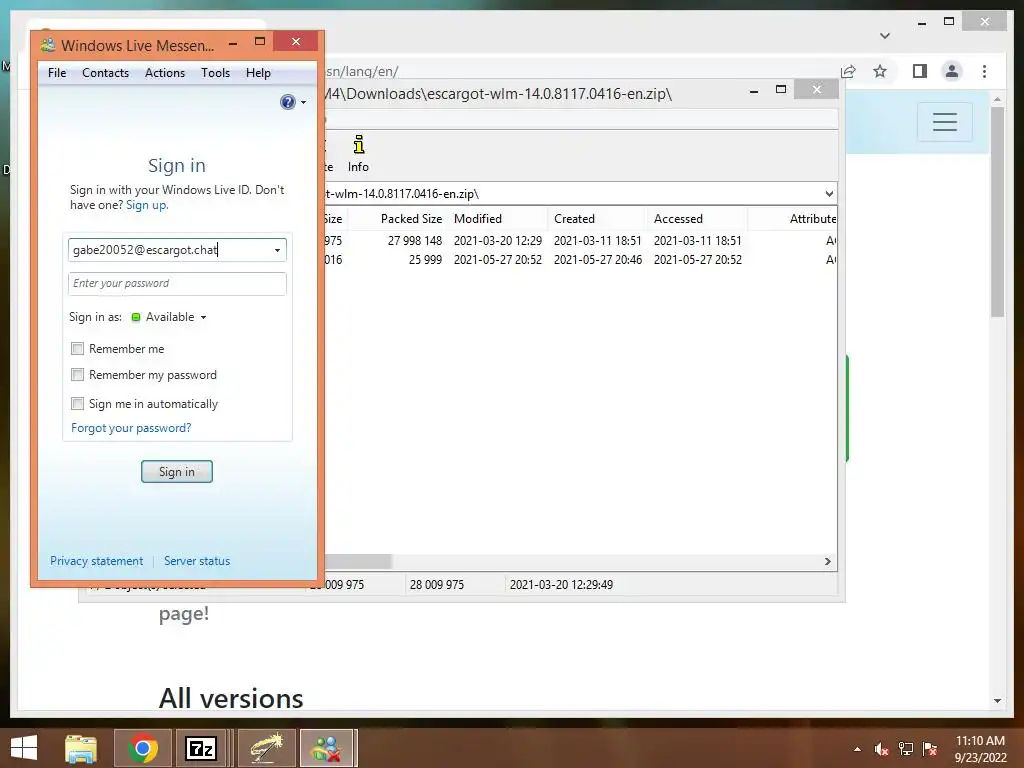
Task: Click Forgot your password link
Action: pos(131,428)
